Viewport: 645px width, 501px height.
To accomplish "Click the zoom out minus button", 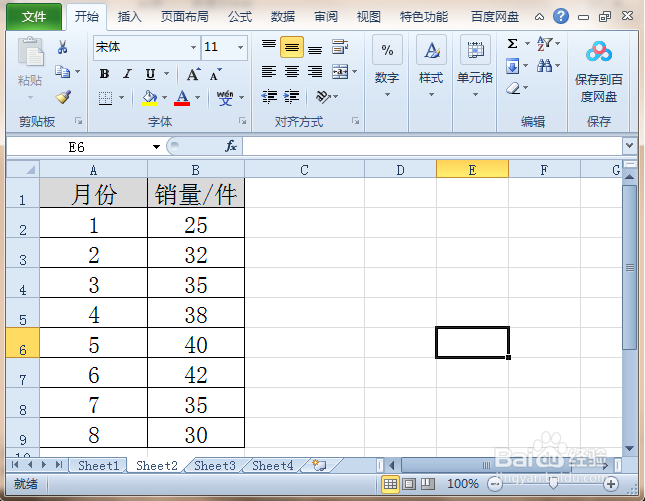I will coord(494,485).
